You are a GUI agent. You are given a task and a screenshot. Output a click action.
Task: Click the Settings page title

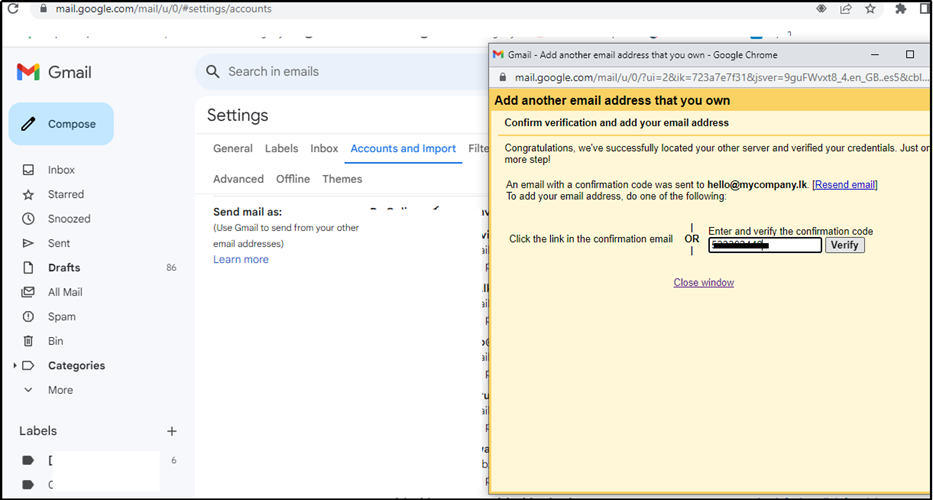coord(237,115)
